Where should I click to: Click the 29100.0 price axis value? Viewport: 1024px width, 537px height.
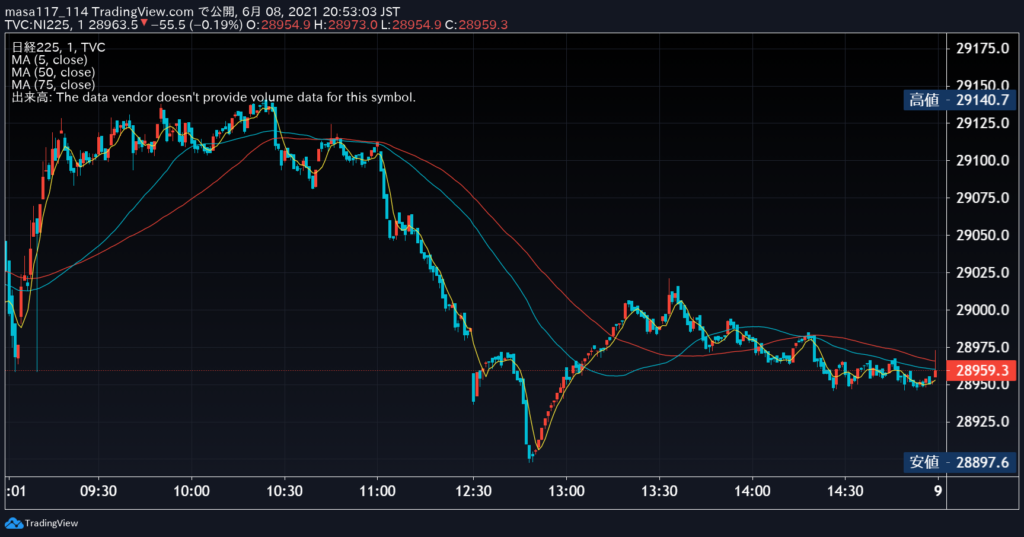982,161
